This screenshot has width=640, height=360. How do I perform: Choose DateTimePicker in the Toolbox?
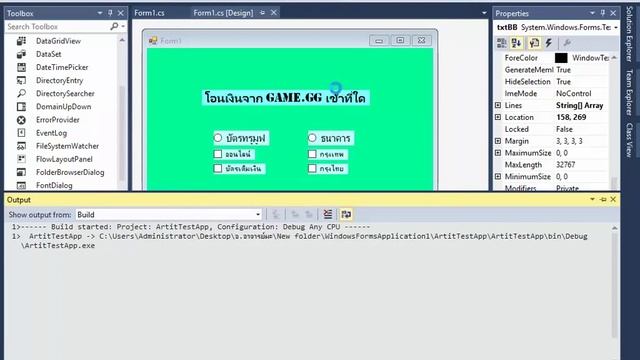(x=62, y=67)
